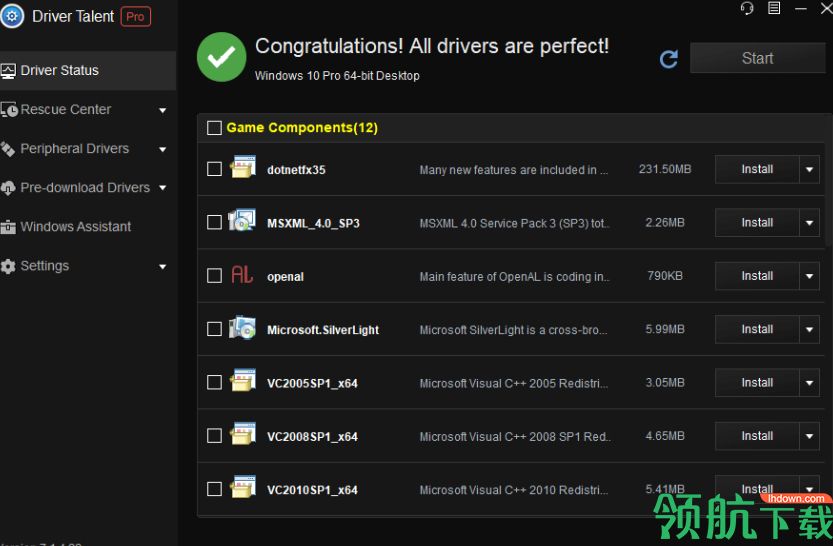Enable the VC2008SP1_x64 checkbox
The width and height of the screenshot is (833, 546).
coord(214,436)
